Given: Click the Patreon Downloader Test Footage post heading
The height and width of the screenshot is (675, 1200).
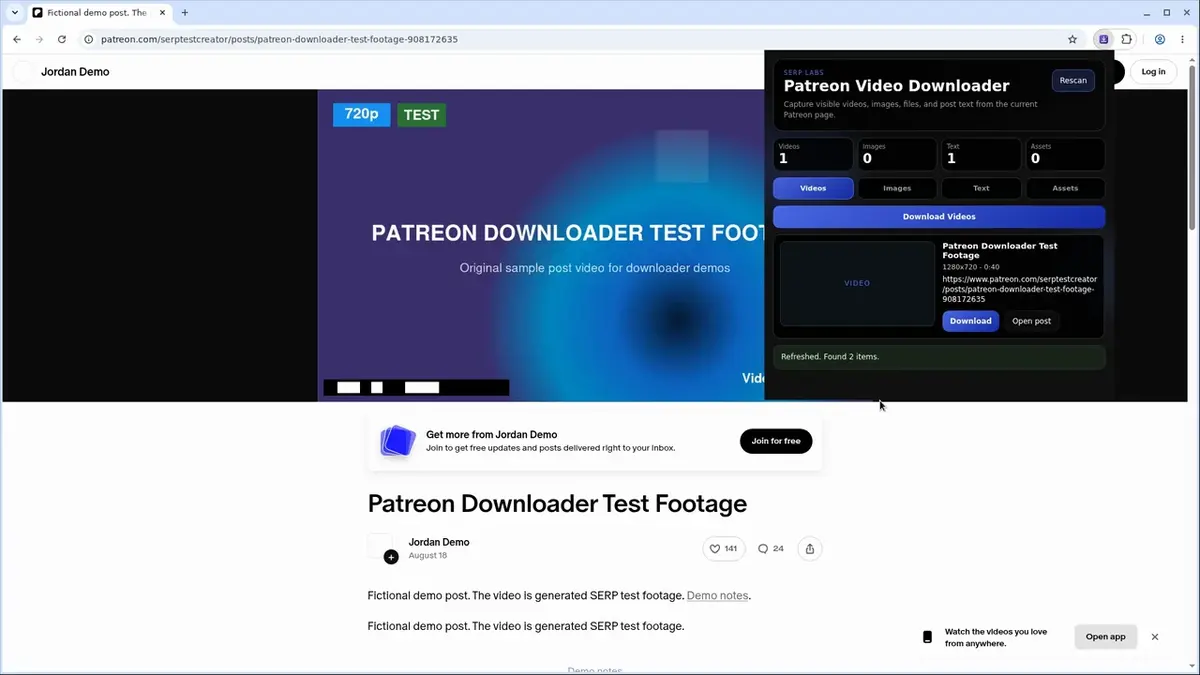Looking at the screenshot, I should 557,504.
